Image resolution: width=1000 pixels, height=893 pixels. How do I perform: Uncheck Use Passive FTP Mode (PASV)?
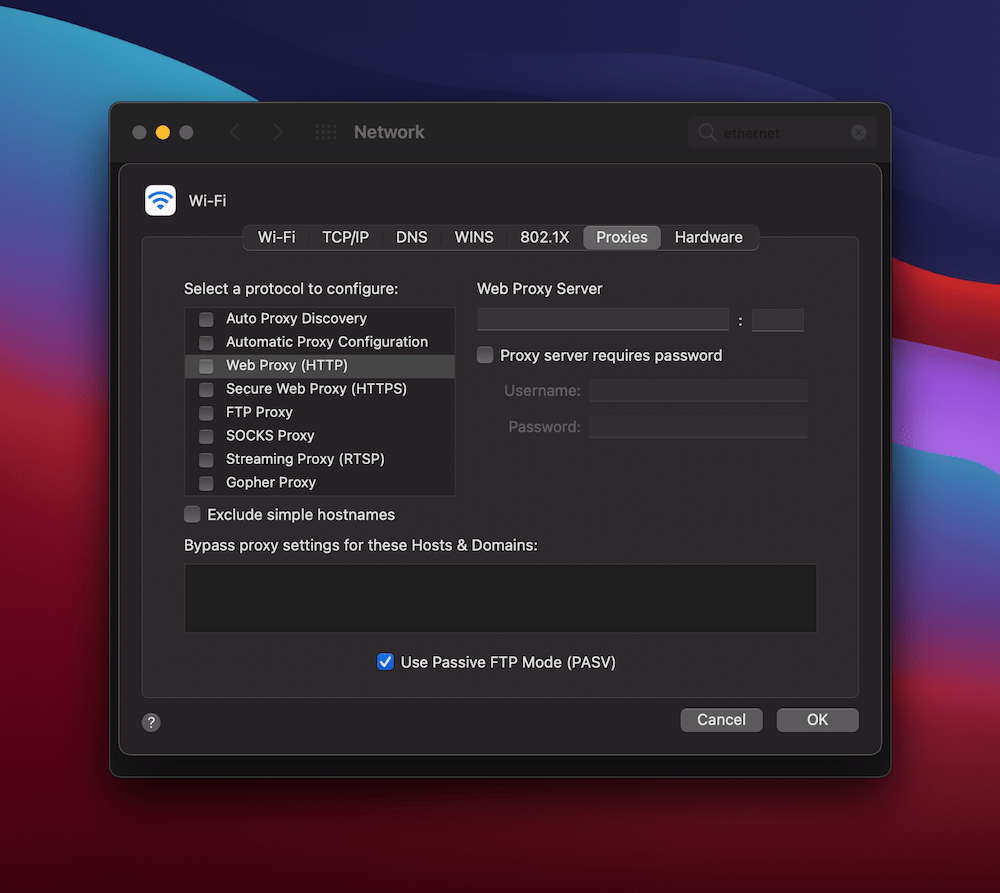(x=385, y=661)
